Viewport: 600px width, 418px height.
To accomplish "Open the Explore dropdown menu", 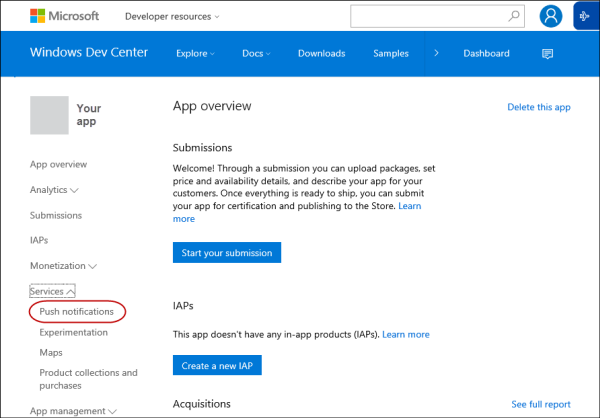I will pyautogui.click(x=194, y=54).
